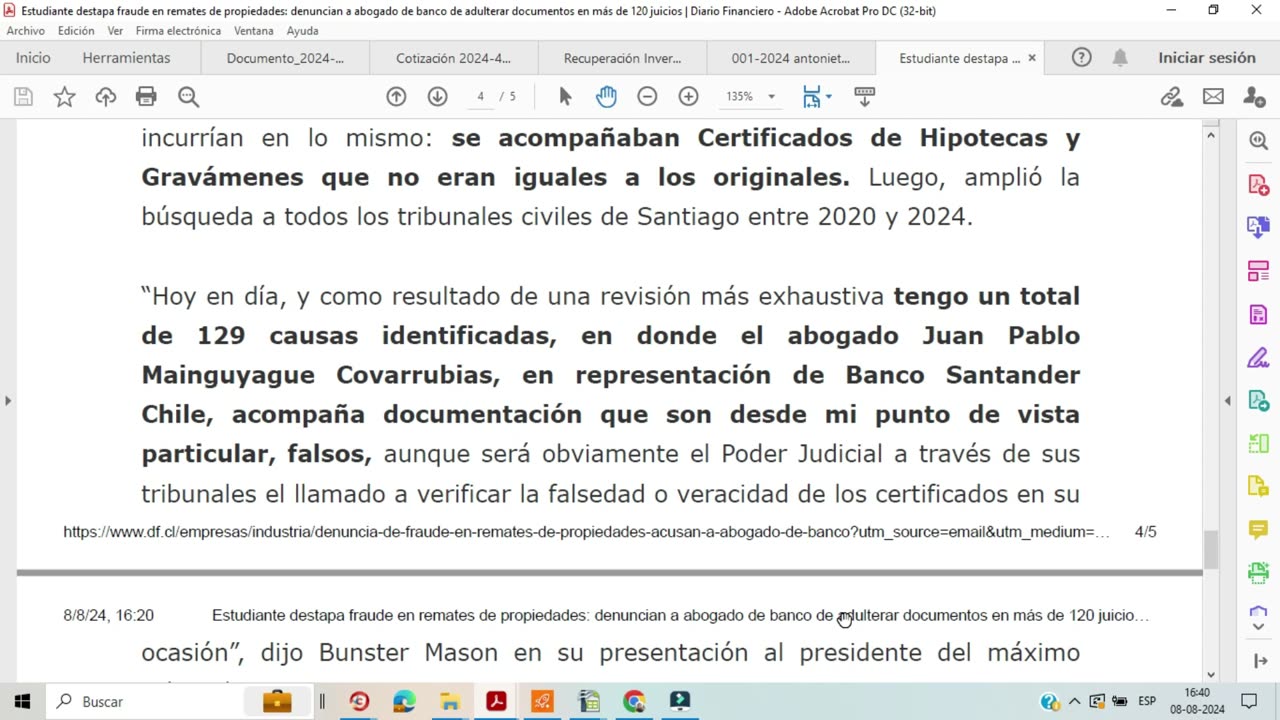Viewport: 1280px width, 720px height.
Task: Select the arrow selection tool
Action: click(565, 97)
